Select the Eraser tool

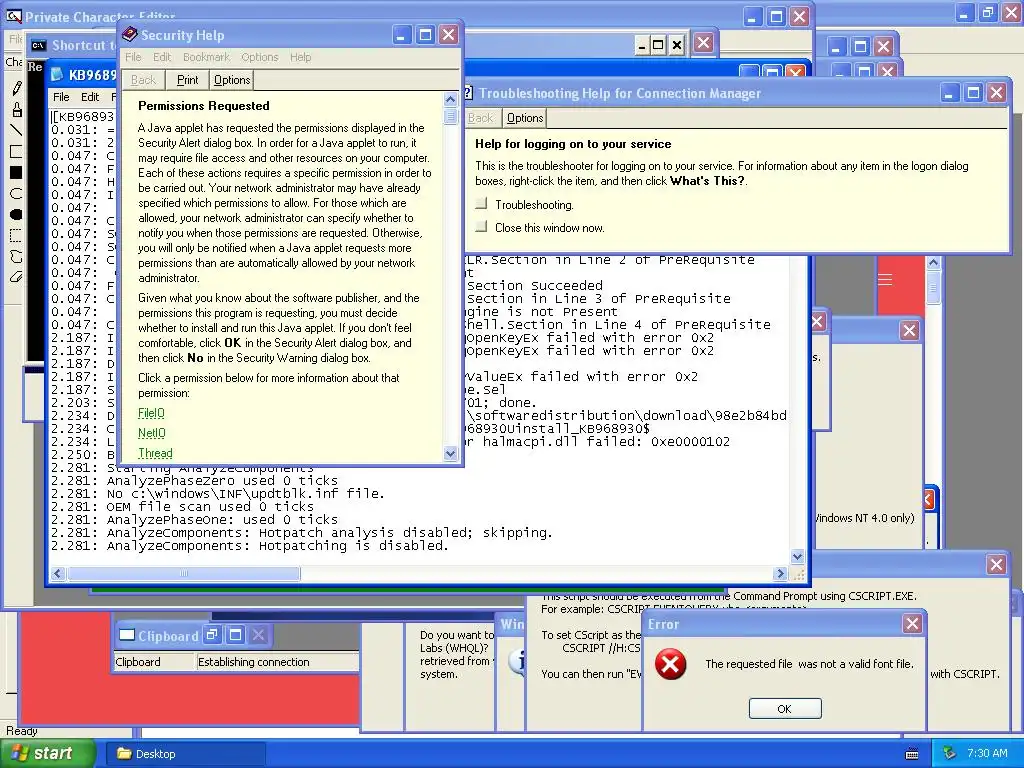tap(16, 277)
